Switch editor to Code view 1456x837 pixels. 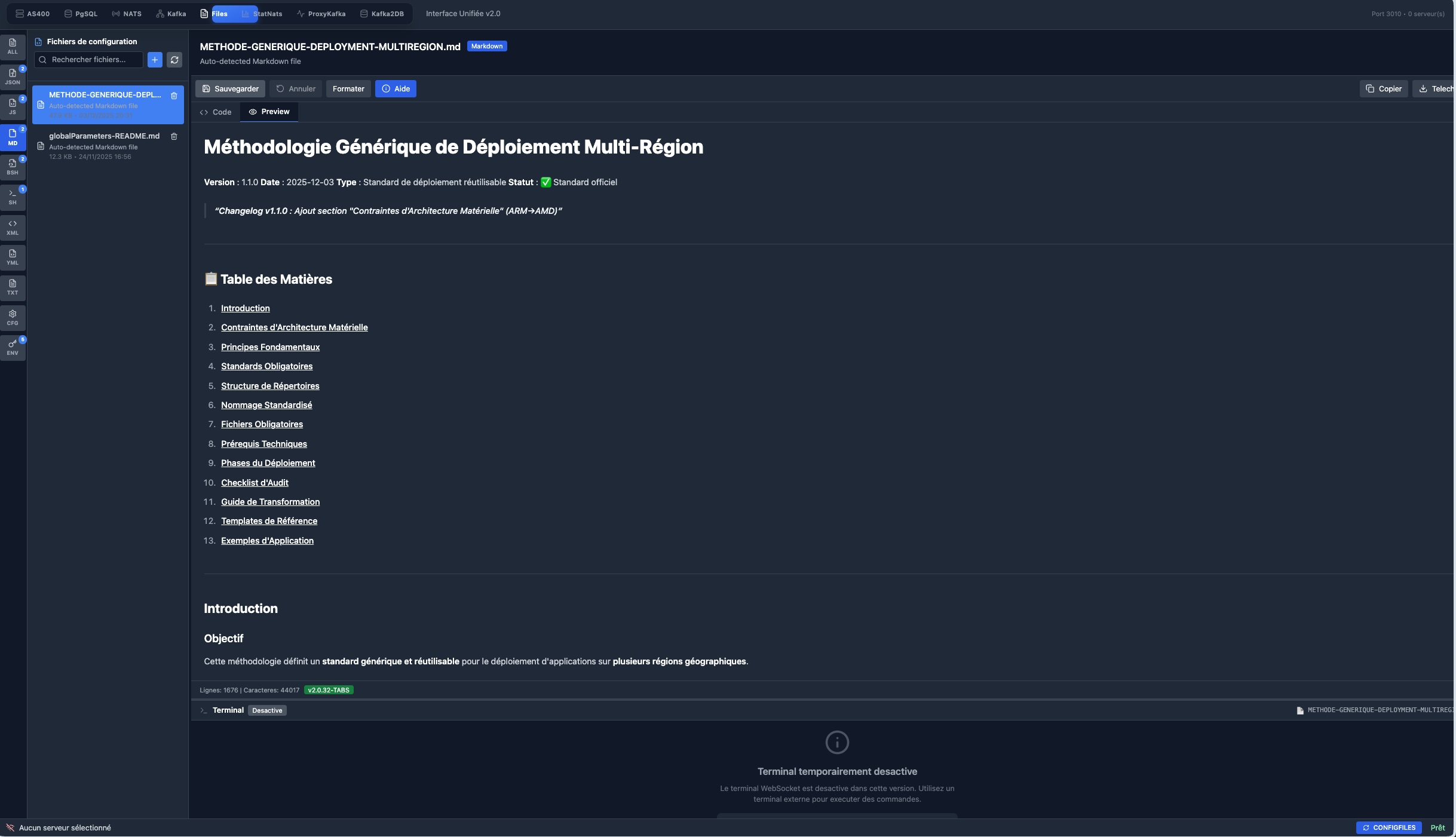[x=216, y=112]
